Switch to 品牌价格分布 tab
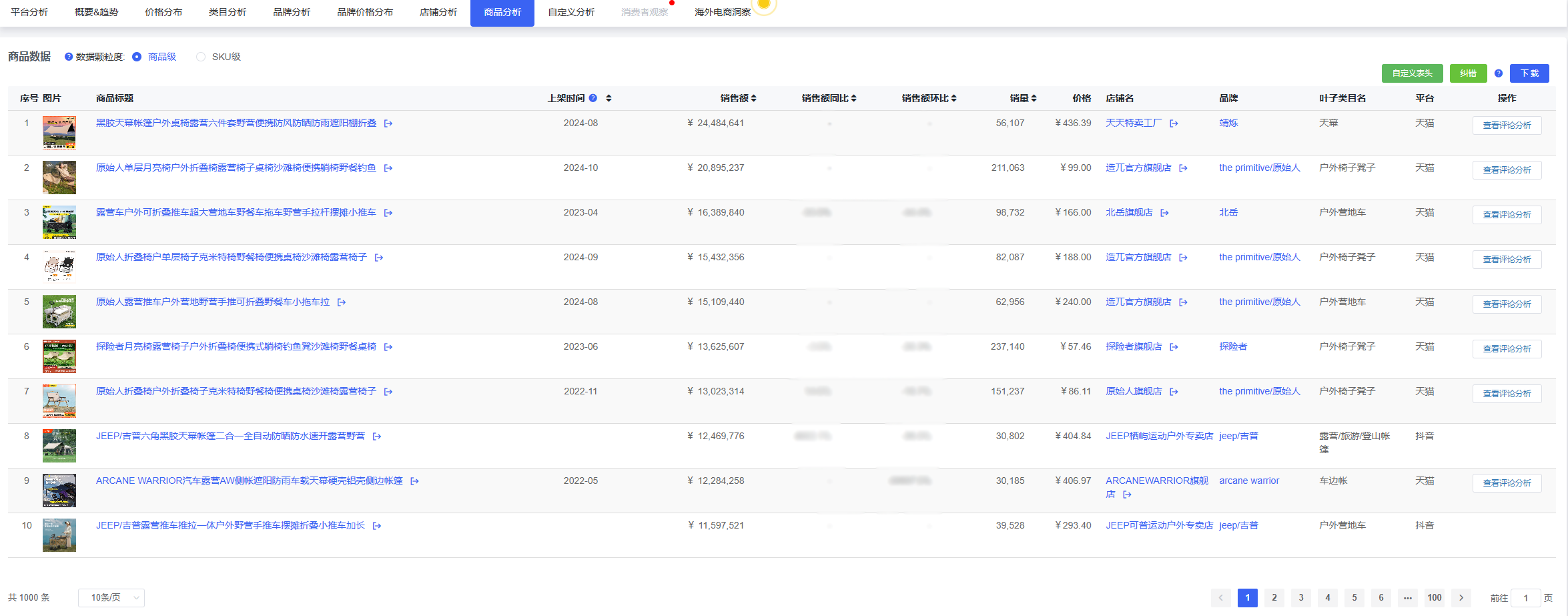This screenshot has width=1568, height=616. (x=365, y=12)
